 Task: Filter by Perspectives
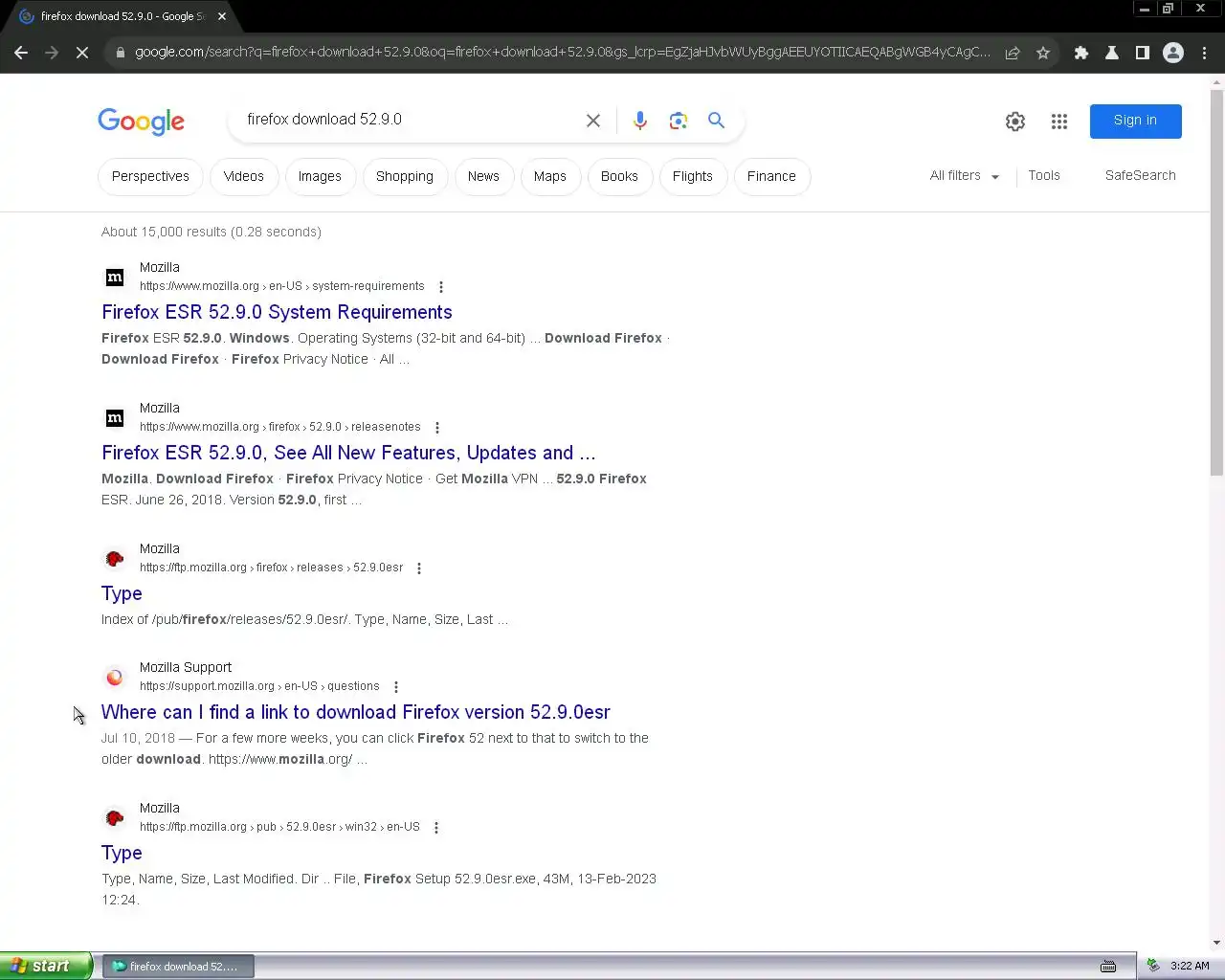pos(150,177)
